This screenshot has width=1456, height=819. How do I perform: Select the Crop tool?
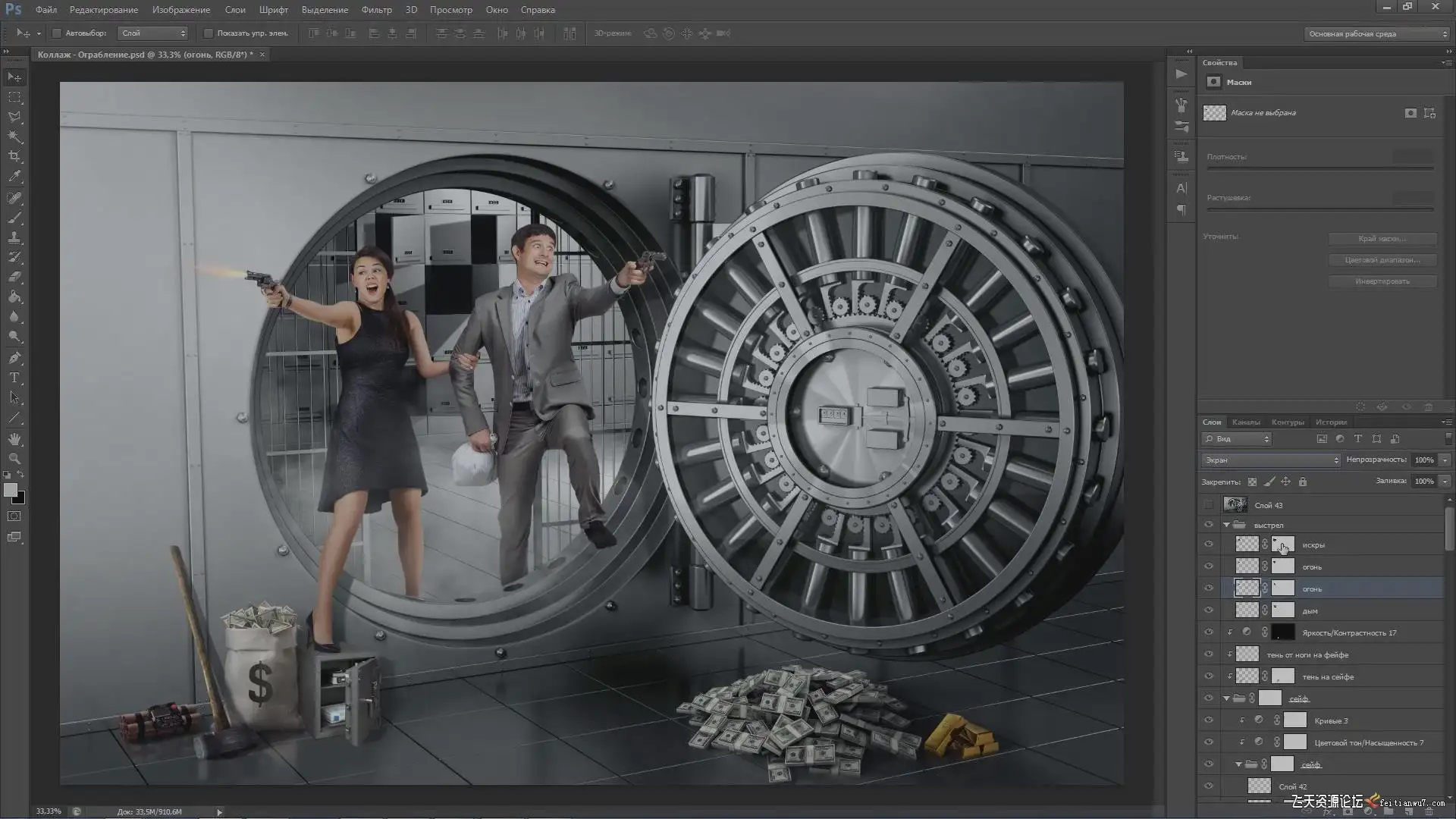[x=14, y=156]
